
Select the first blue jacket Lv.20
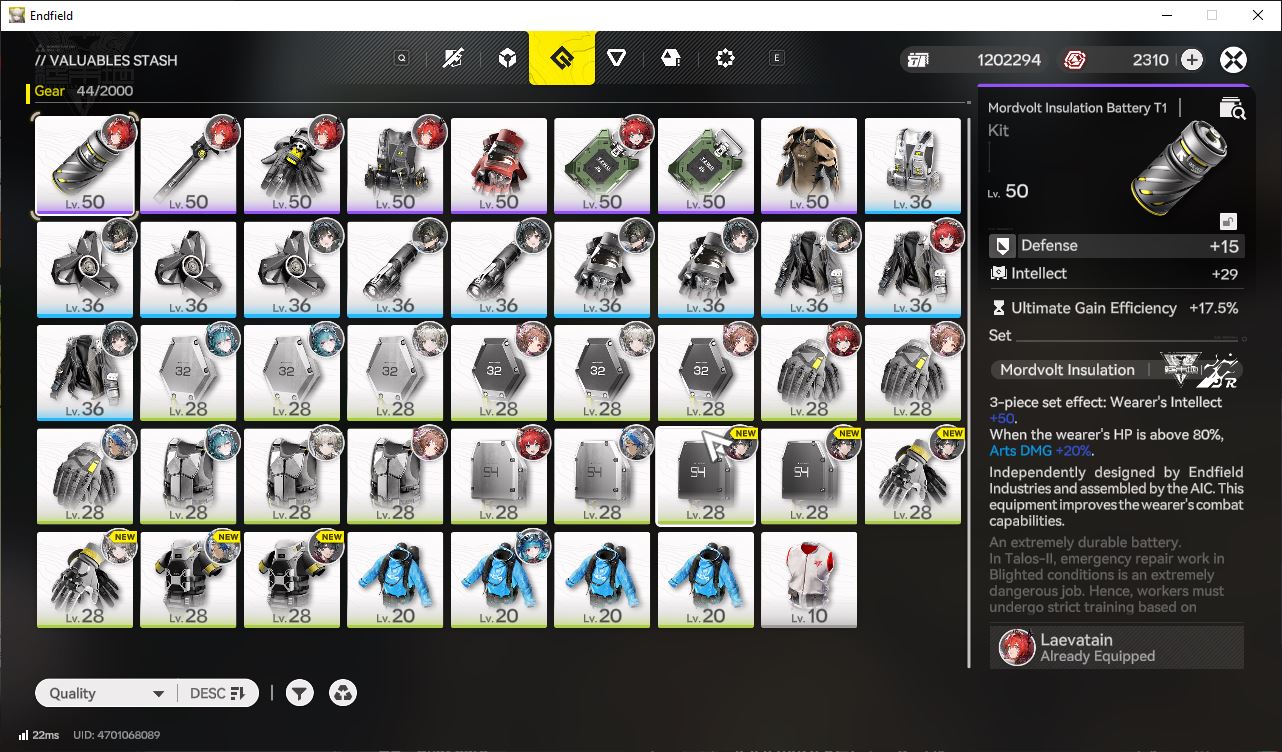click(x=395, y=580)
